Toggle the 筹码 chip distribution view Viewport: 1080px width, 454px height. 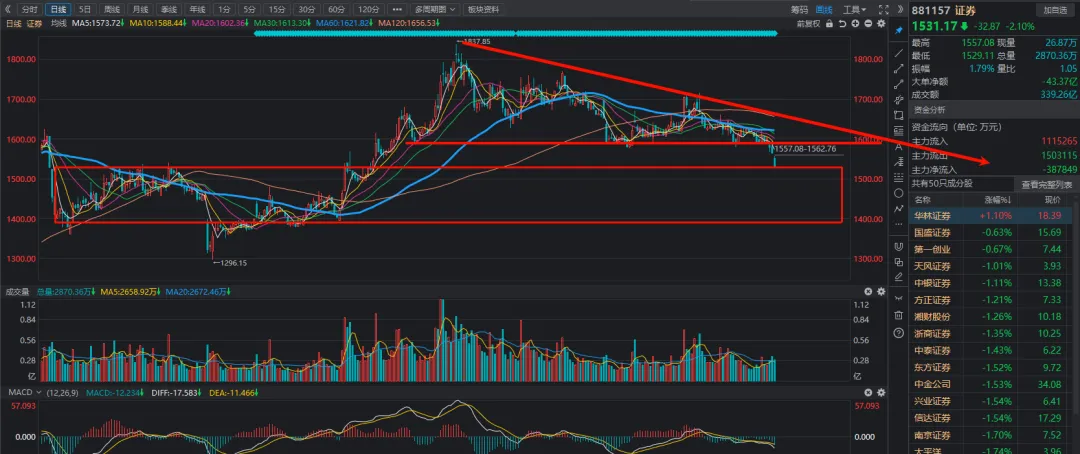click(799, 10)
